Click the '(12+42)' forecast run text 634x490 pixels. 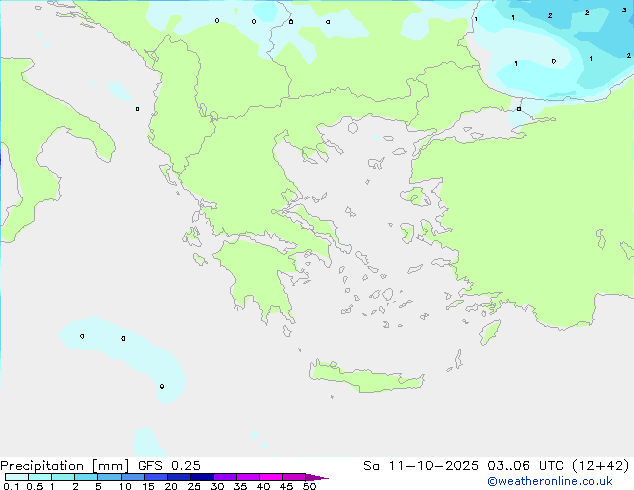point(601,466)
